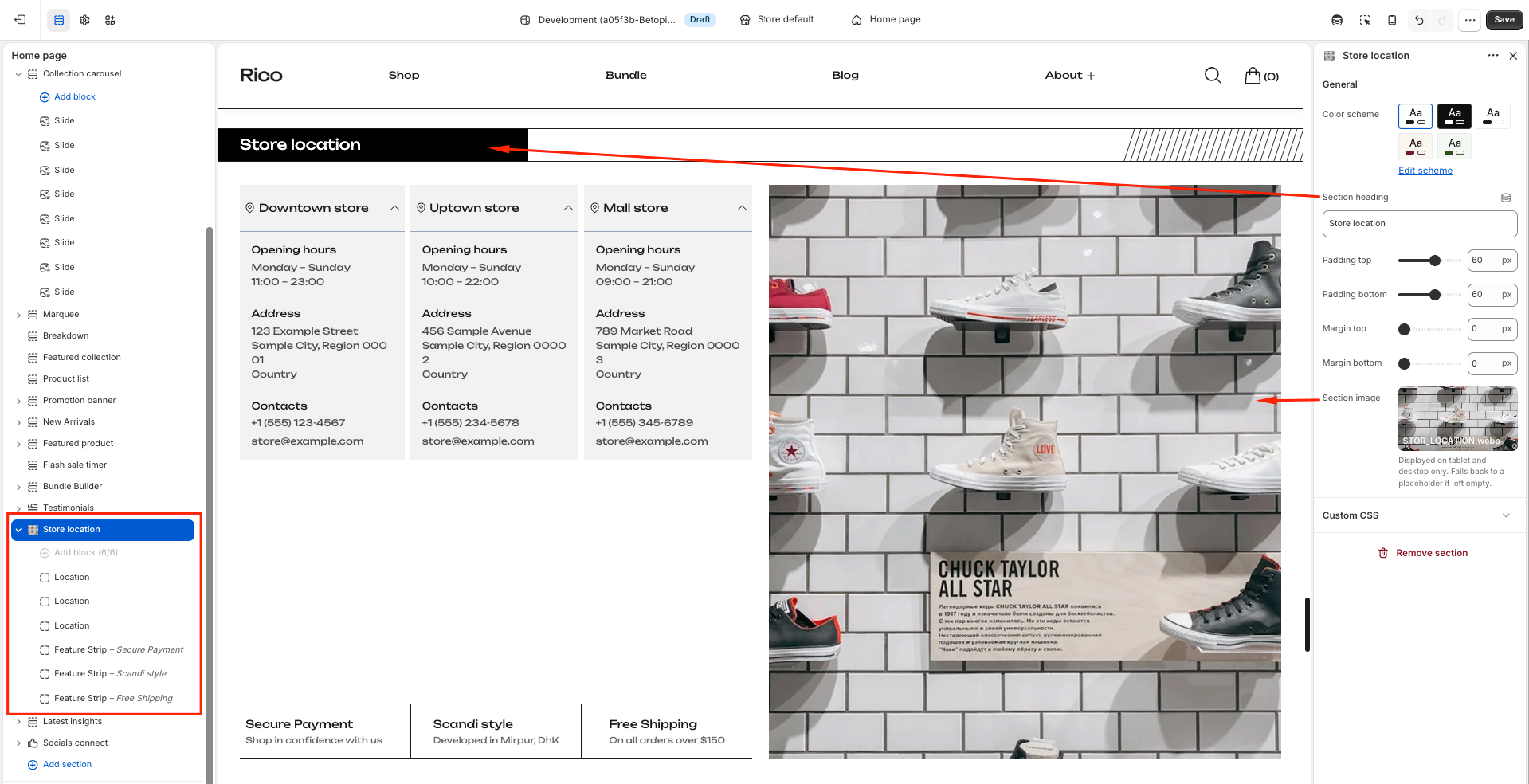Expand the New Arrivals section
This screenshot has height=784, width=1529.
(x=18, y=422)
